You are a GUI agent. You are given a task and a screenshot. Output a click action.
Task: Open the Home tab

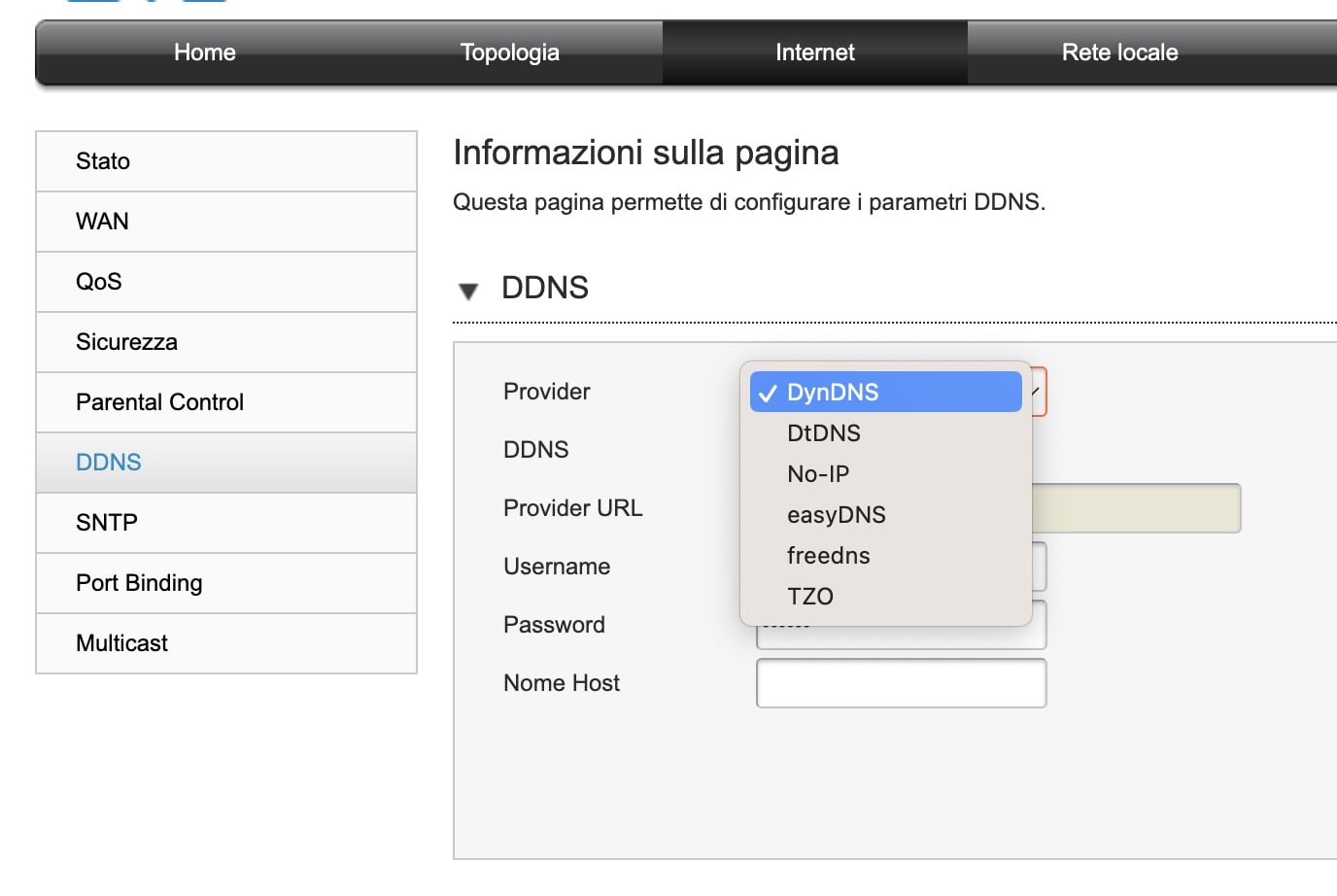pyautogui.click(x=205, y=52)
